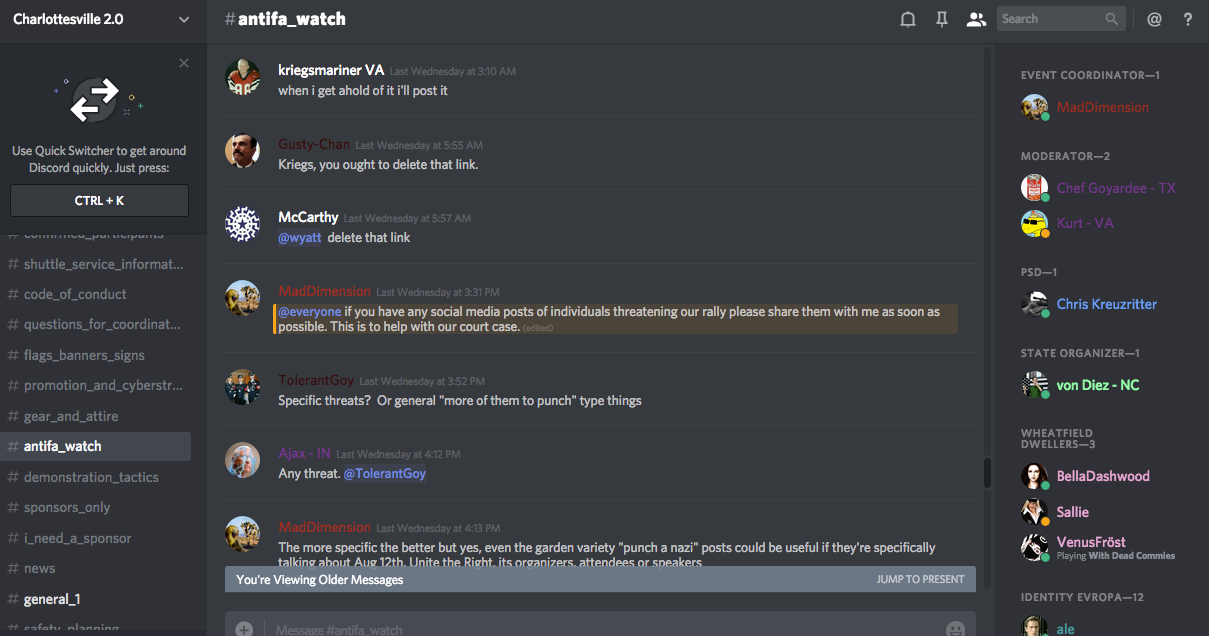The width and height of the screenshot is (1209, 636).
Task: Click the CTRL + K button
Action: click(x=99, y=200)
